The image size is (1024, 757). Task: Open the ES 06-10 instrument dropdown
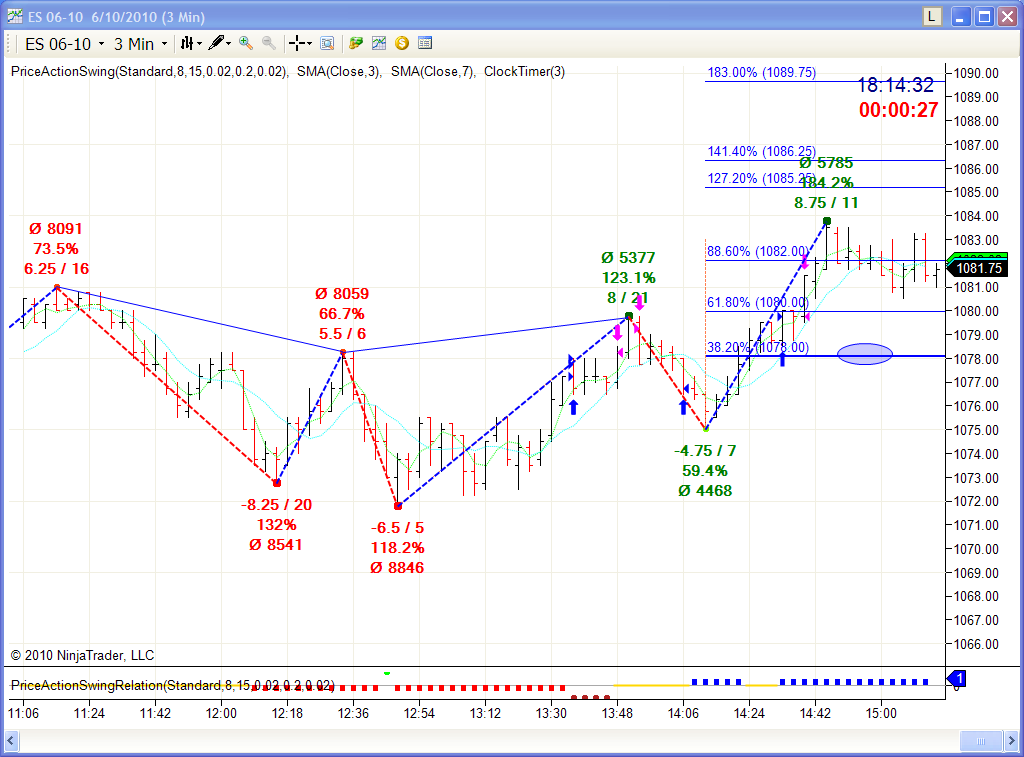(65, 44)
